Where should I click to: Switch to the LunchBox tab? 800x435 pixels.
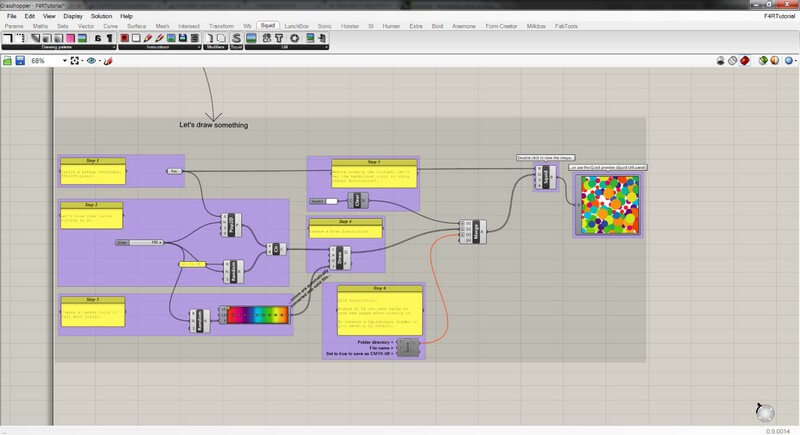coord(295,25)
